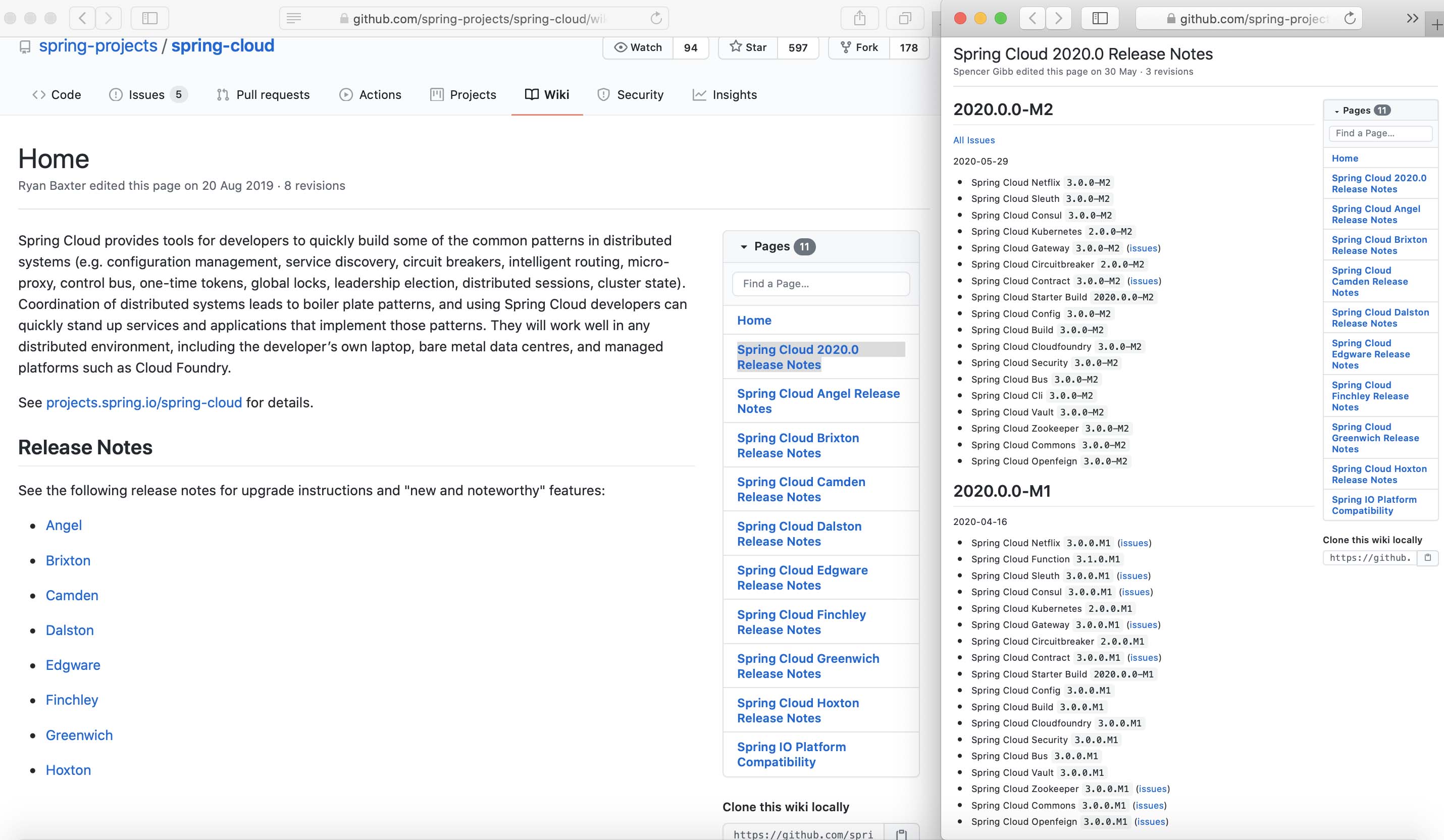The image size is (1444, 840).
Task: Open Spring IO Platform Compatibility in right sidebar
Action: pyautogui.click(x=1374, y=505)
